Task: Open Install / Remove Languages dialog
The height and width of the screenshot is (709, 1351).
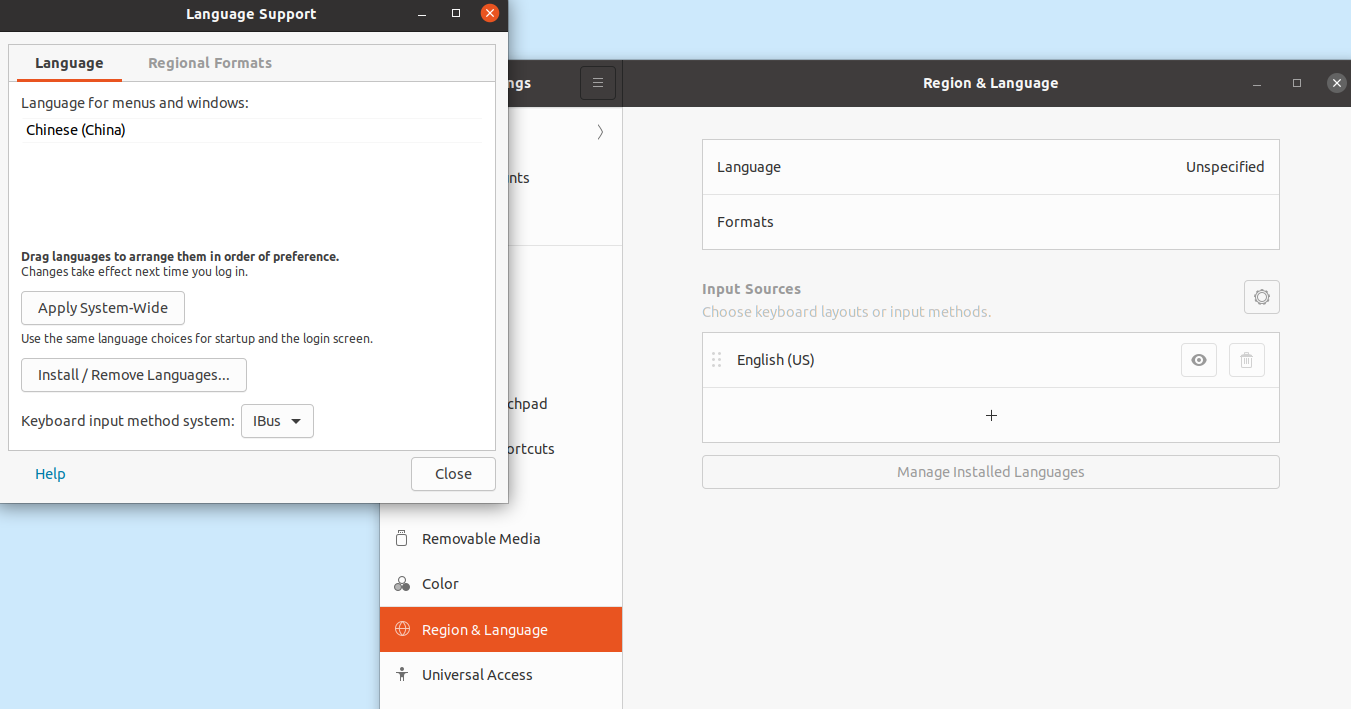Action: pyautogui.click(x=134, y=375)
